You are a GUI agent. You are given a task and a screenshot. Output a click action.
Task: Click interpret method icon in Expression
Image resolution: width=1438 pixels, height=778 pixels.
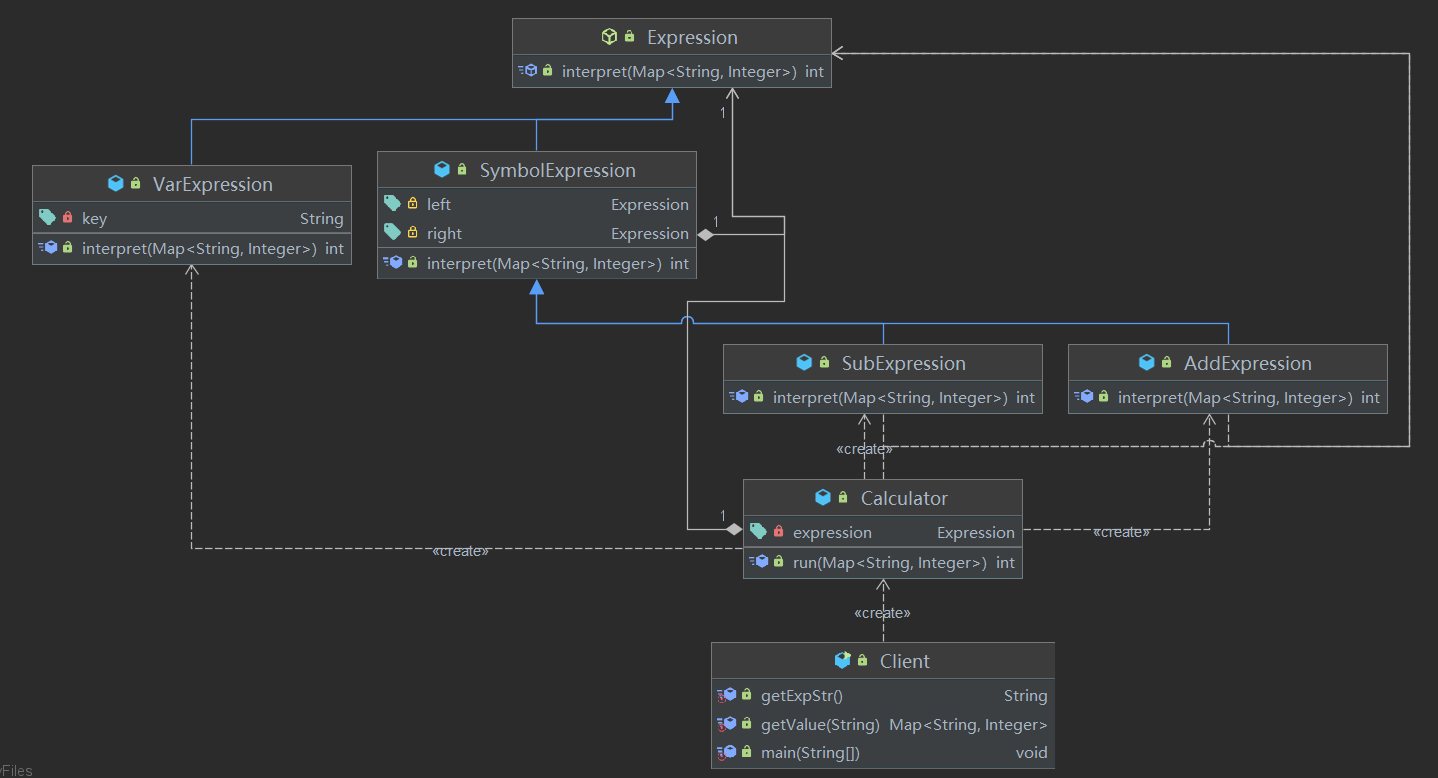pyautogui.click(x=528, y=70)
